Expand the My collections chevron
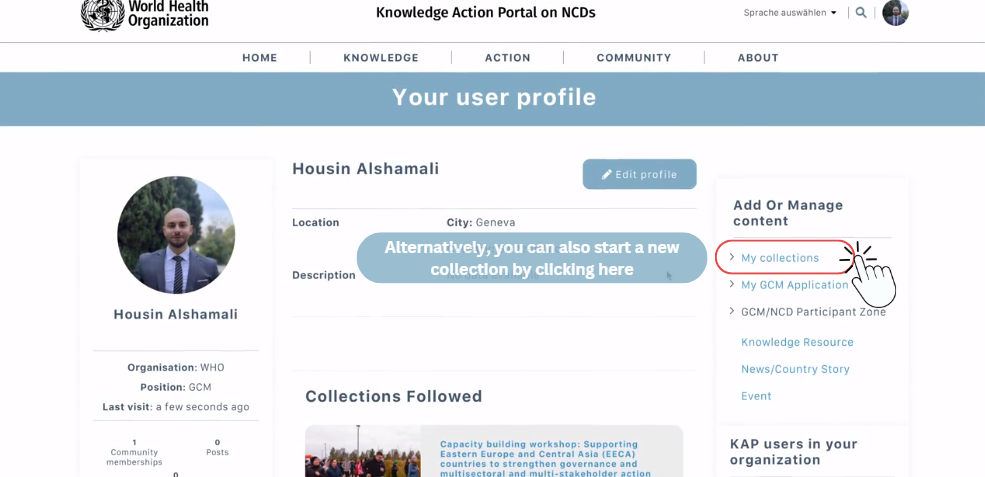The height and width of the screenshot is (477, 985). pyautogui.click(x=732, y=258)
